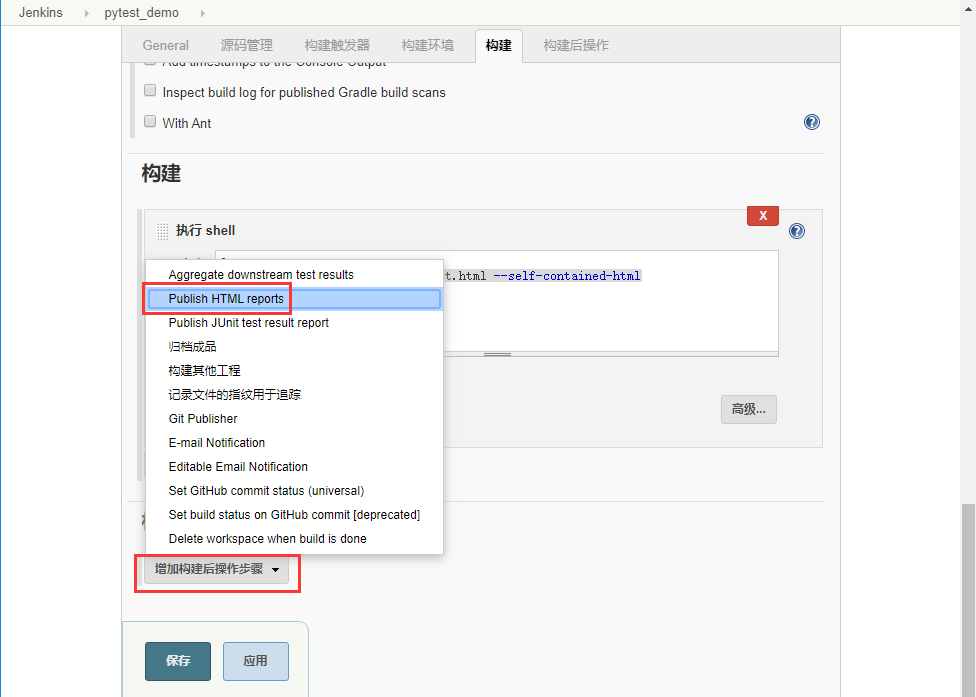Go to Jenkins breadcrumb link
This screenshot has width=976, height=697.
pos(40,12)
